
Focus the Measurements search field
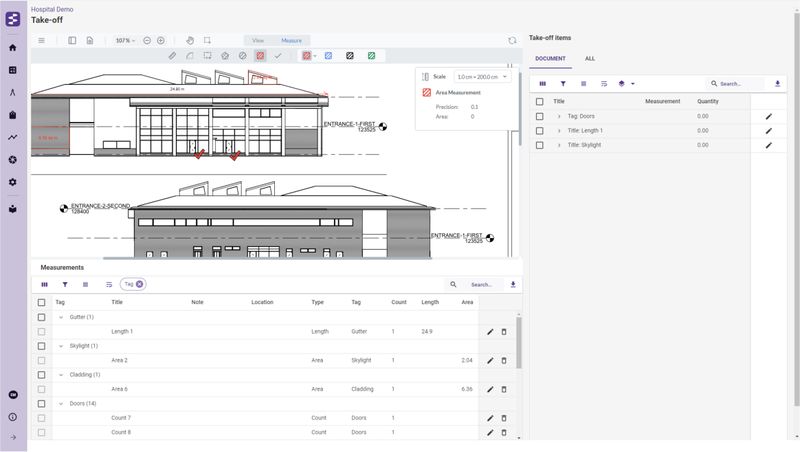click(x=482, y=285)
